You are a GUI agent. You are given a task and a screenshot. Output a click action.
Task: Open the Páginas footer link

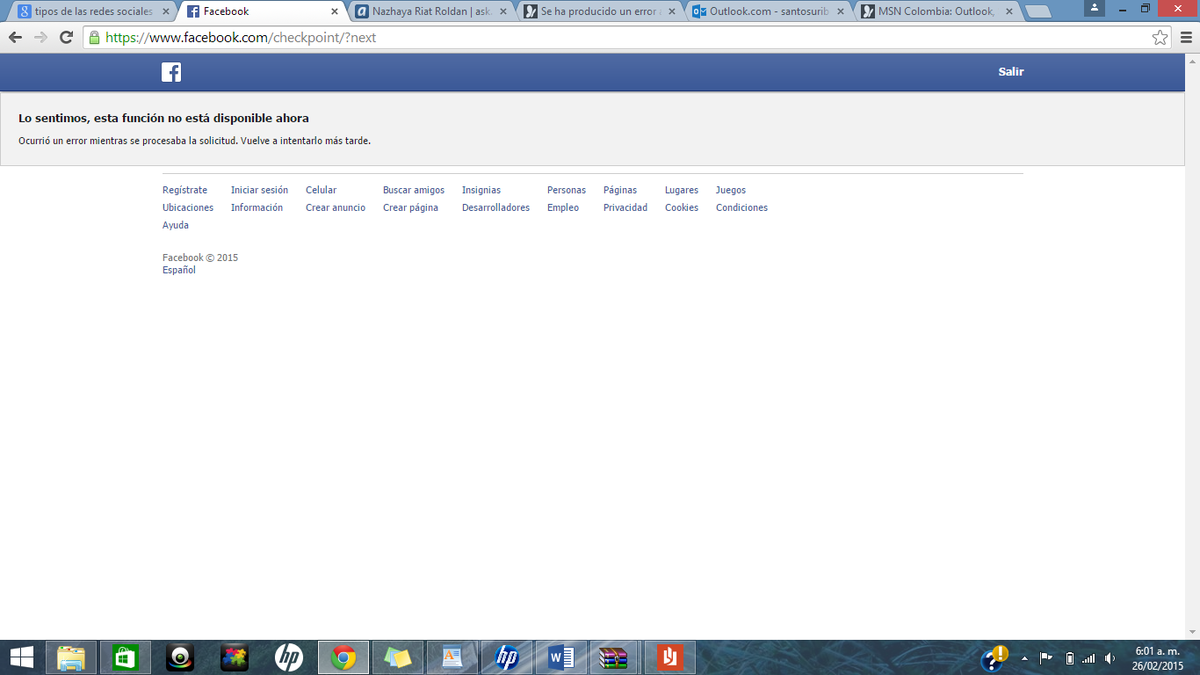coord(620,190)
